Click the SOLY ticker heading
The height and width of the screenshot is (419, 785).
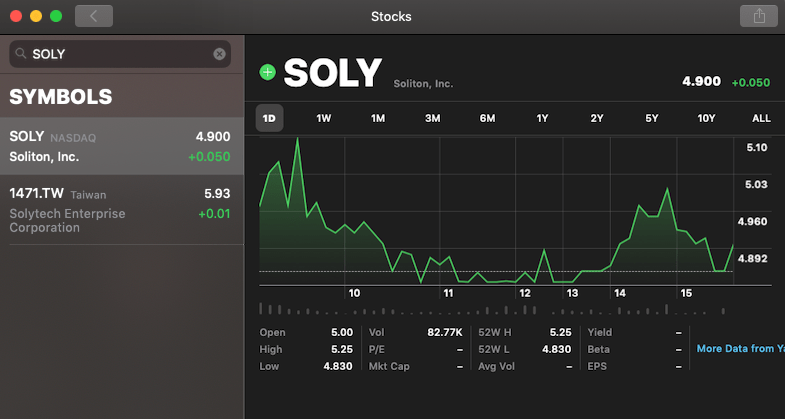[332, 73]
